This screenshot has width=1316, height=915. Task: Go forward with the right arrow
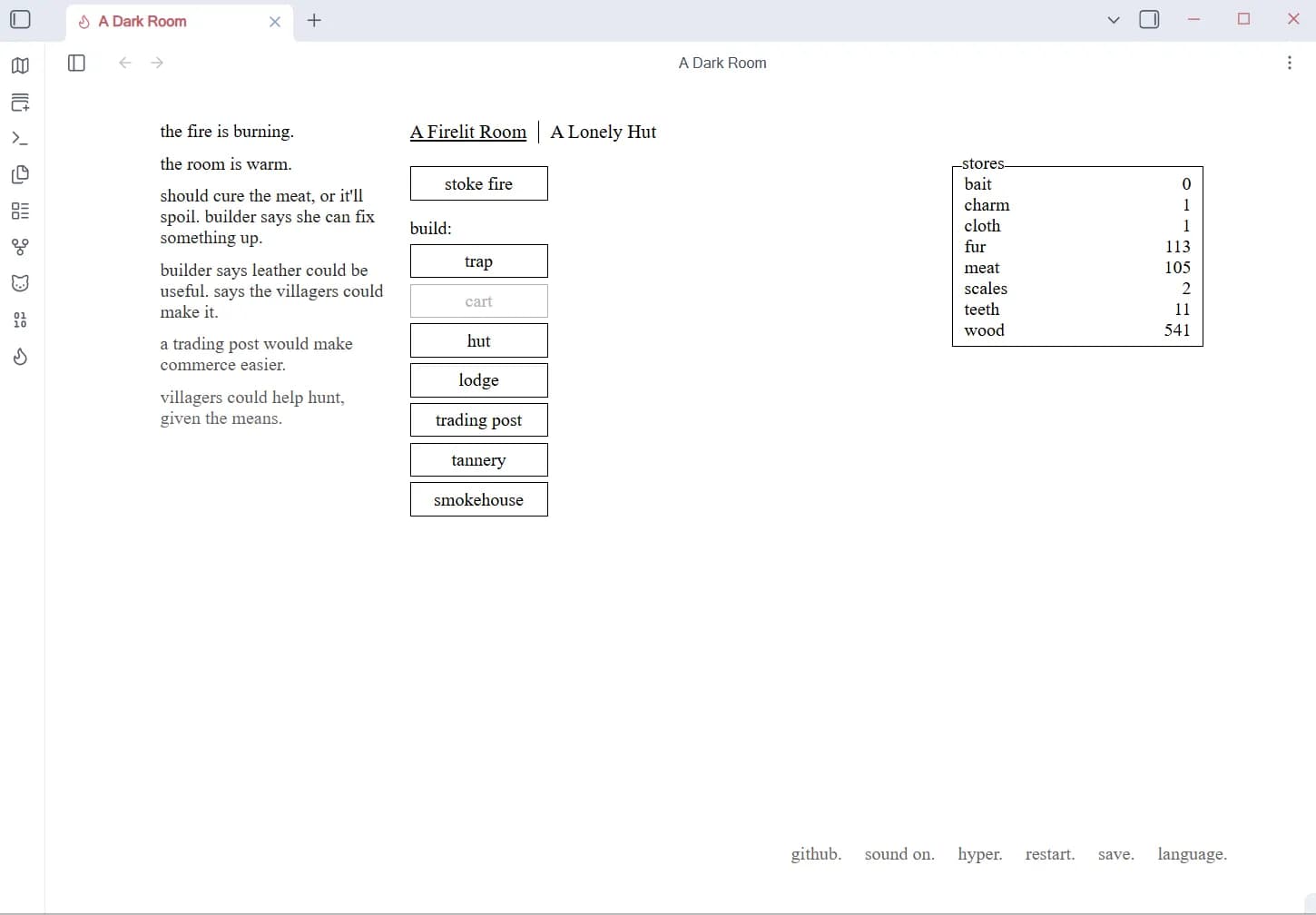point(157,63)
